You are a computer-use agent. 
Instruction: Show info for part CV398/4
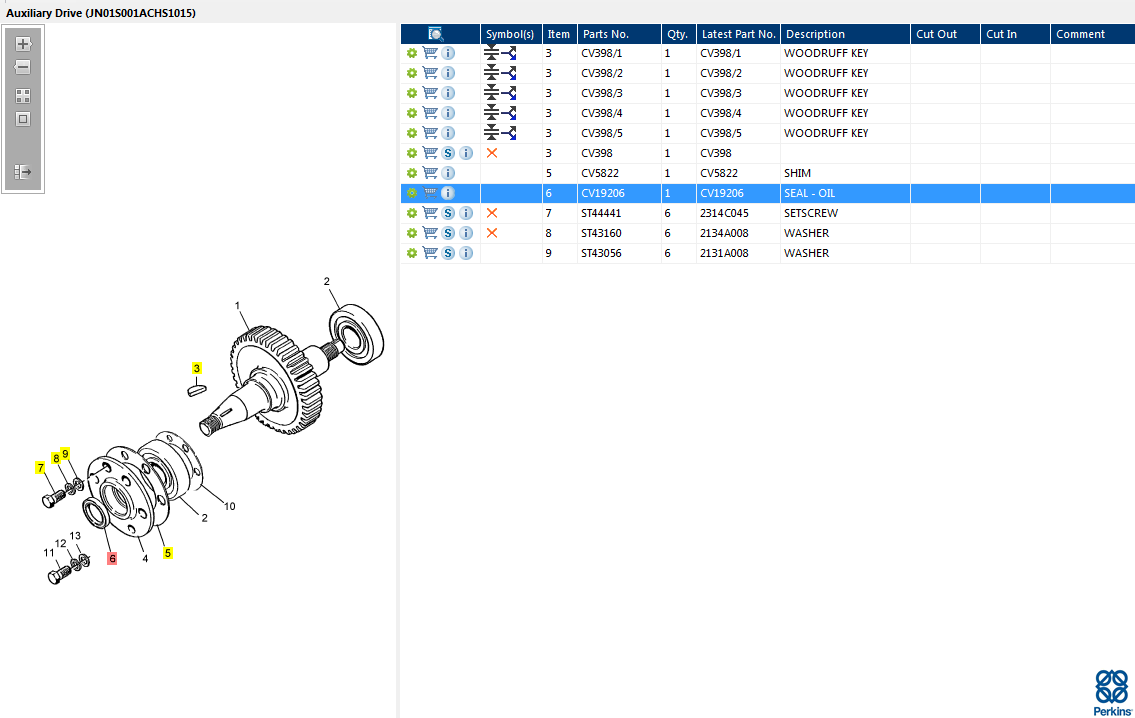448,113
